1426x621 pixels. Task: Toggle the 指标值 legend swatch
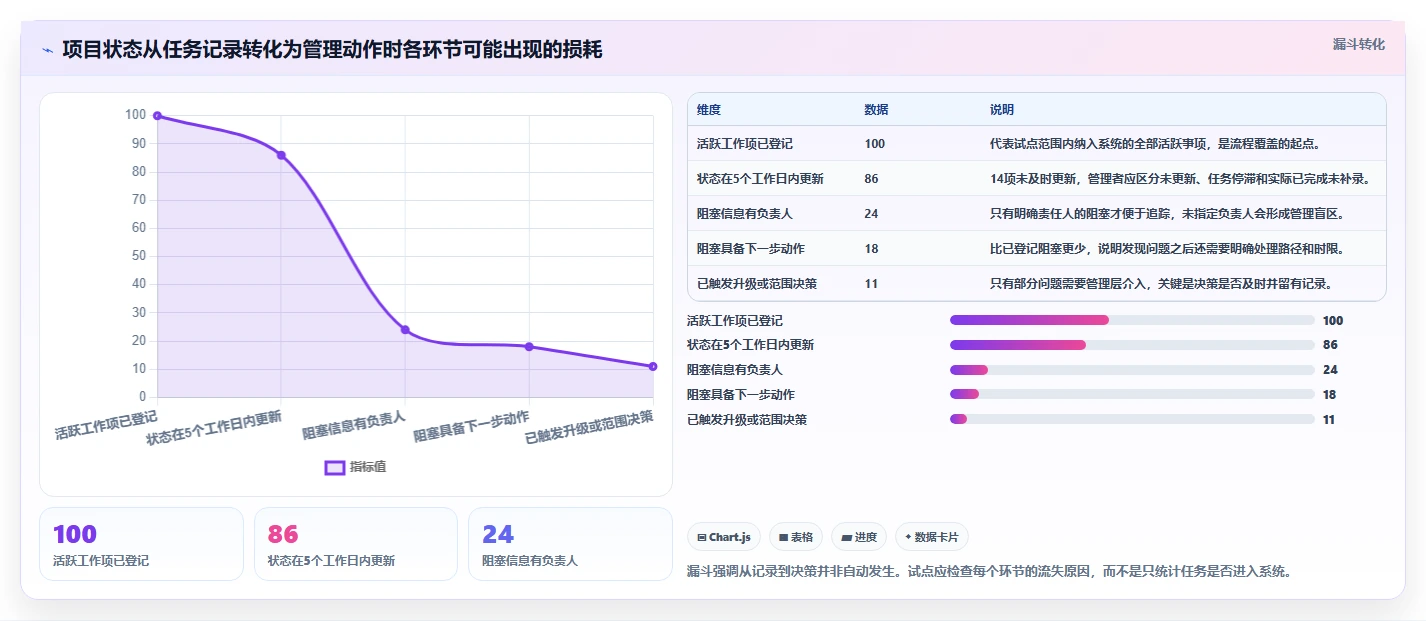335,467
